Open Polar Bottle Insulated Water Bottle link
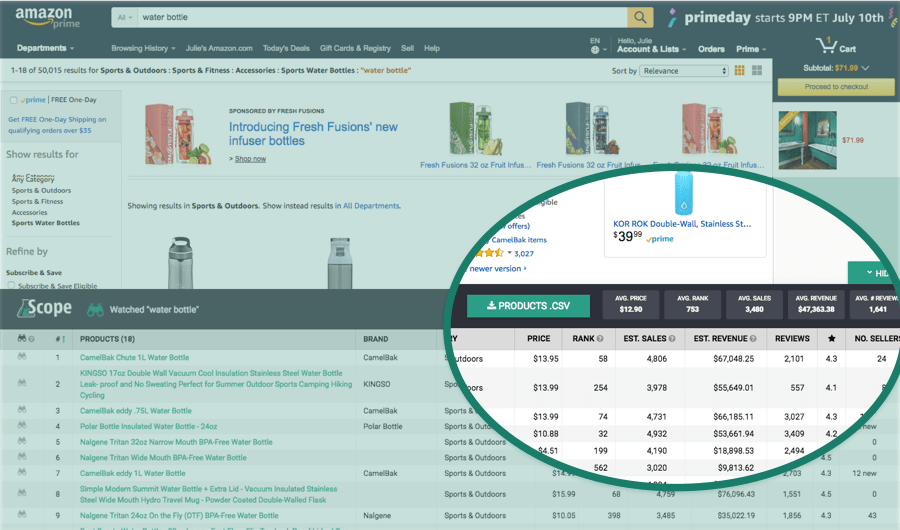 pyautogui.click(x=149, y=426)
